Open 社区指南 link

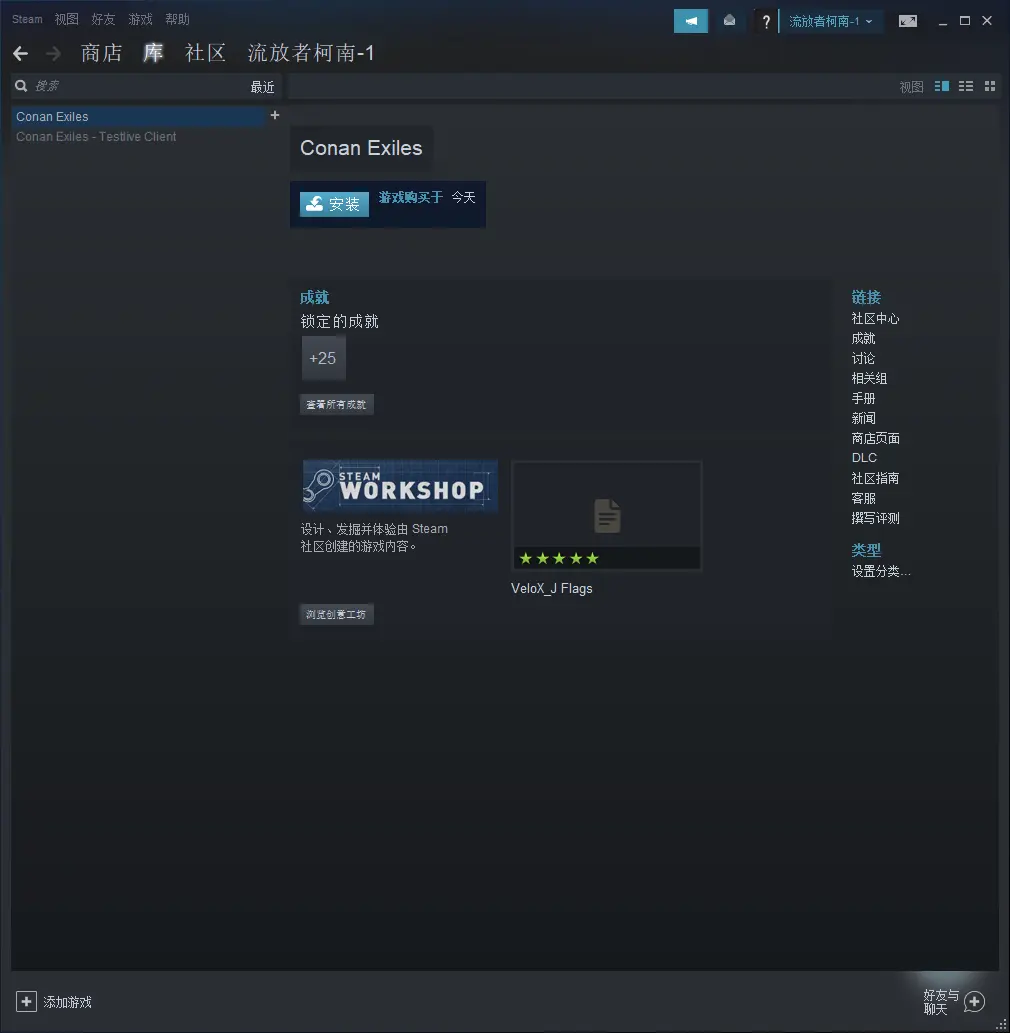point(876,478)
